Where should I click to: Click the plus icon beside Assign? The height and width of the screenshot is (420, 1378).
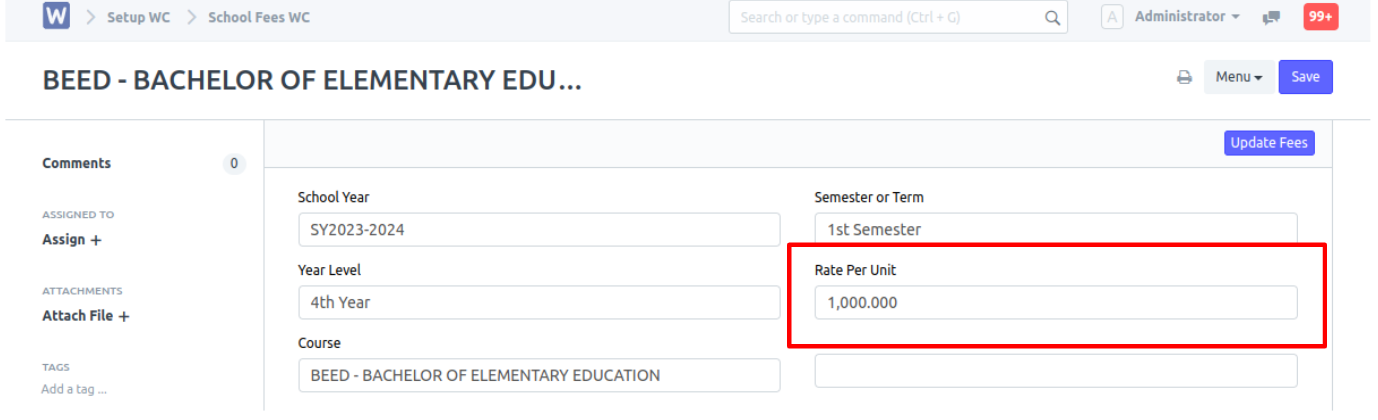[x=96, y=240]
